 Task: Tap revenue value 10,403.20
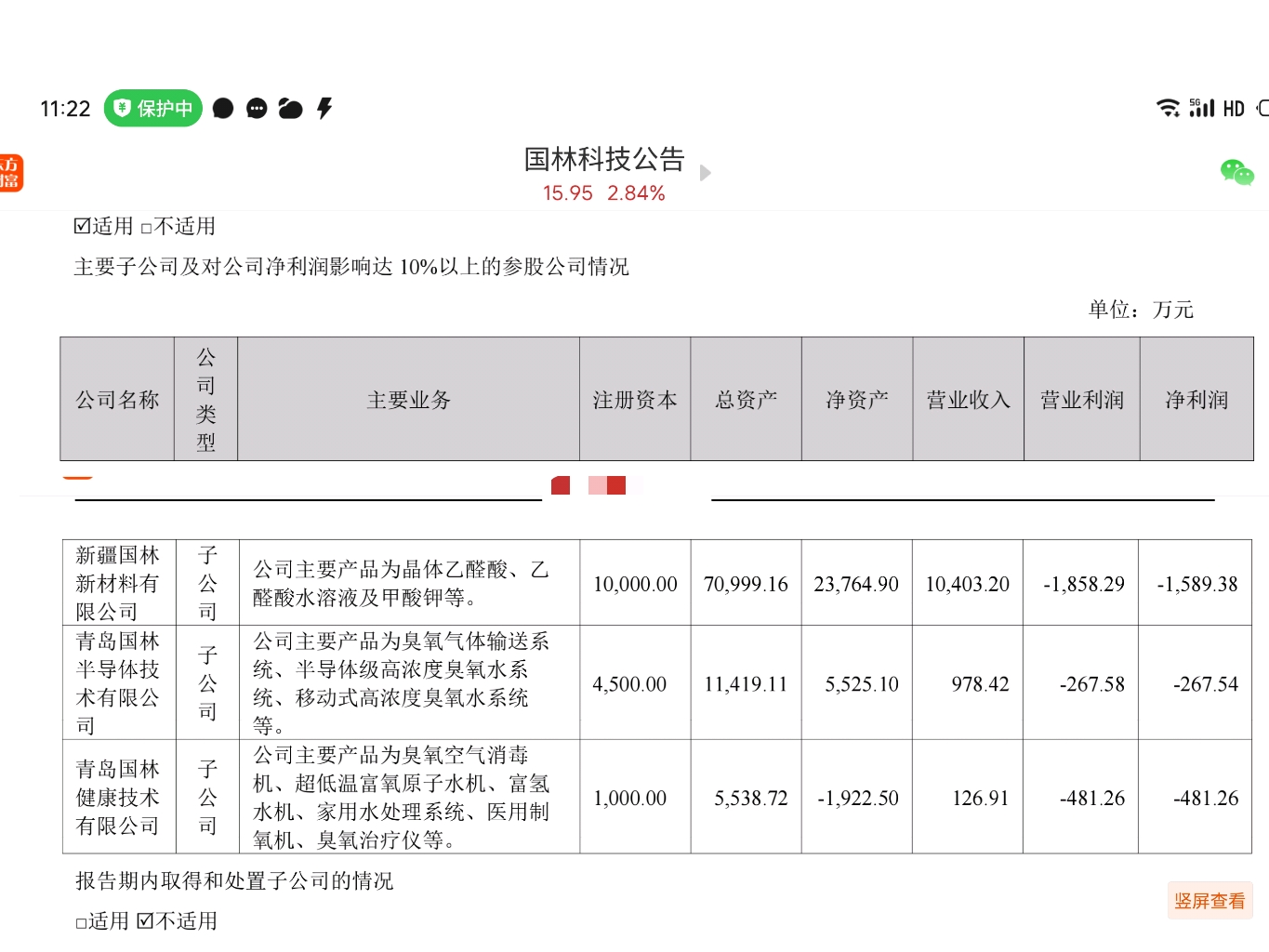pyautogui.click(x=968, y=584)
